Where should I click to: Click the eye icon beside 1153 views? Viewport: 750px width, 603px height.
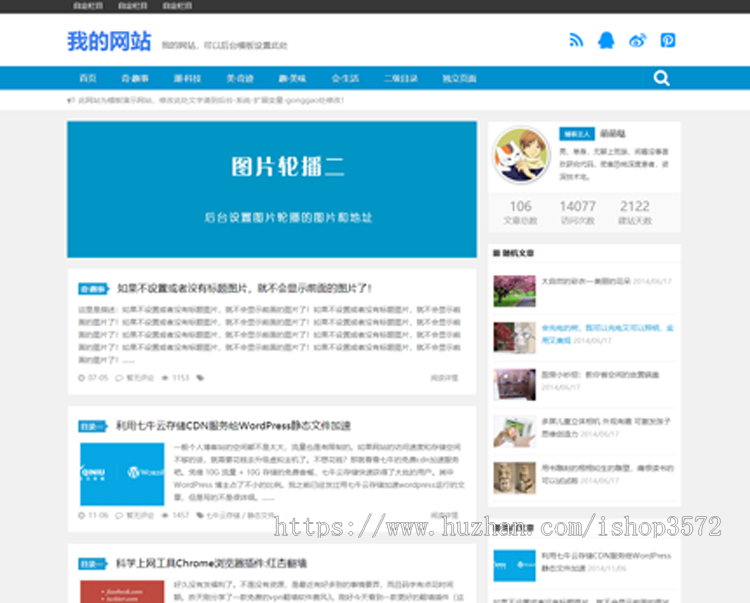click(165, 378)
